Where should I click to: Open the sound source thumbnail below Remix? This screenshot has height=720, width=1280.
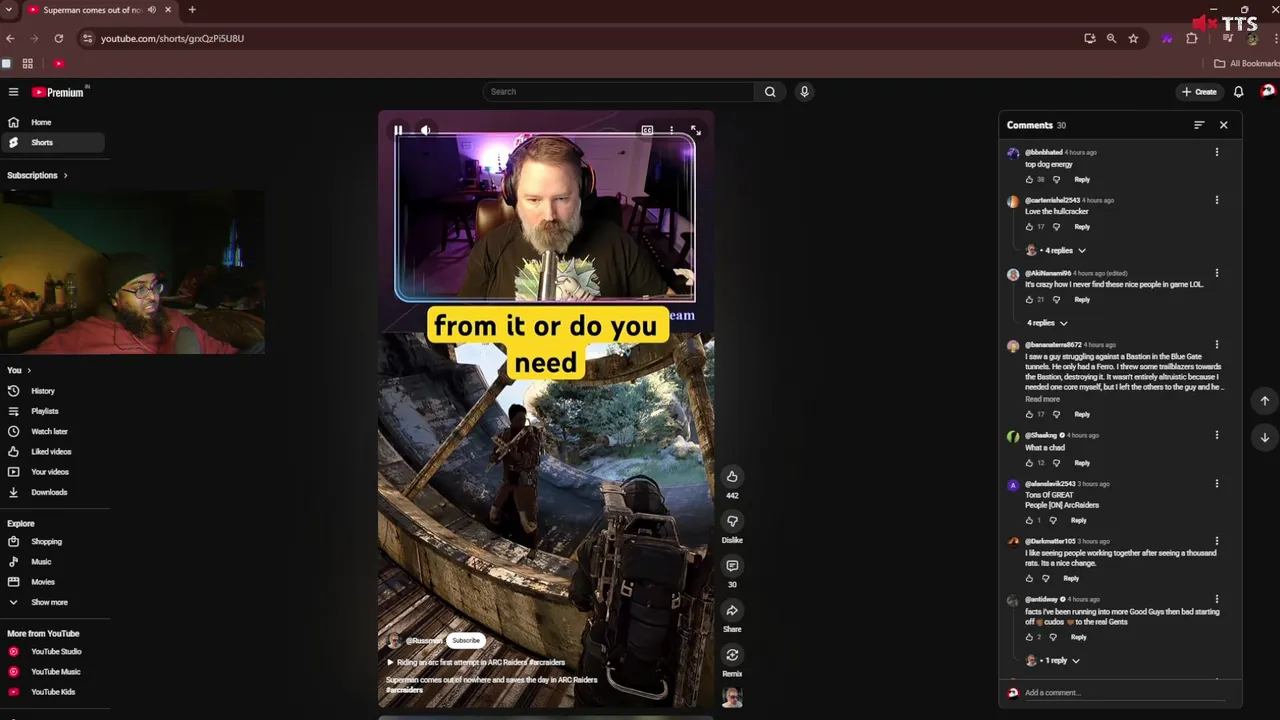(732, 697)
